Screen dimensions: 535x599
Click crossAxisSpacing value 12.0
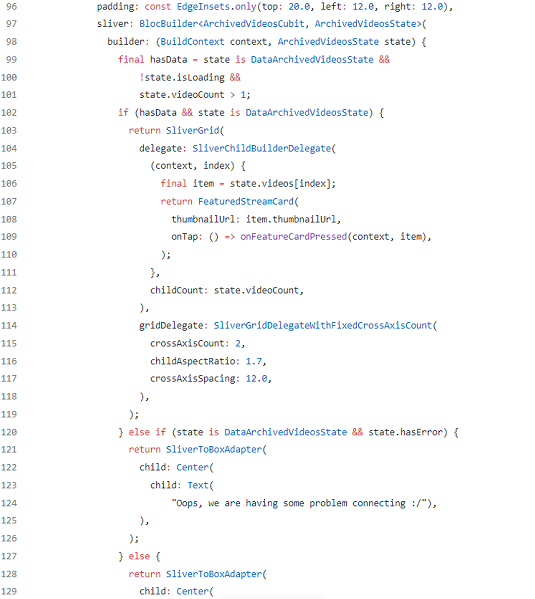[256, 379]
